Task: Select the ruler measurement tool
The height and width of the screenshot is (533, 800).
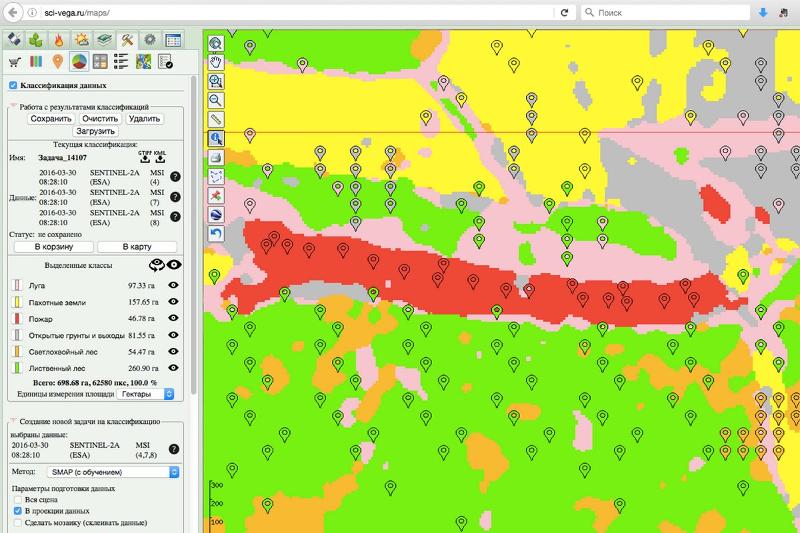Action: click(216, 119)
